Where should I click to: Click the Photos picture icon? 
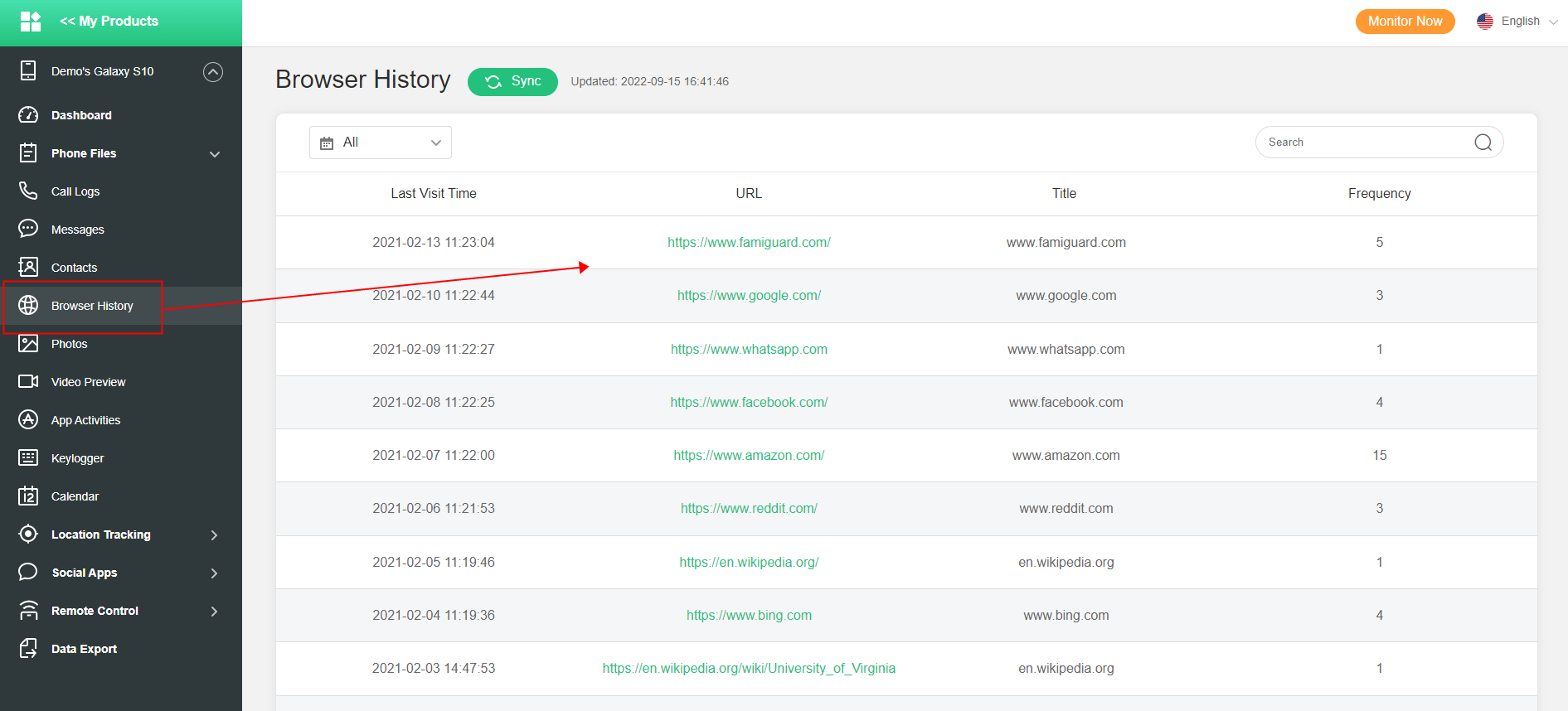coord(28,343)
